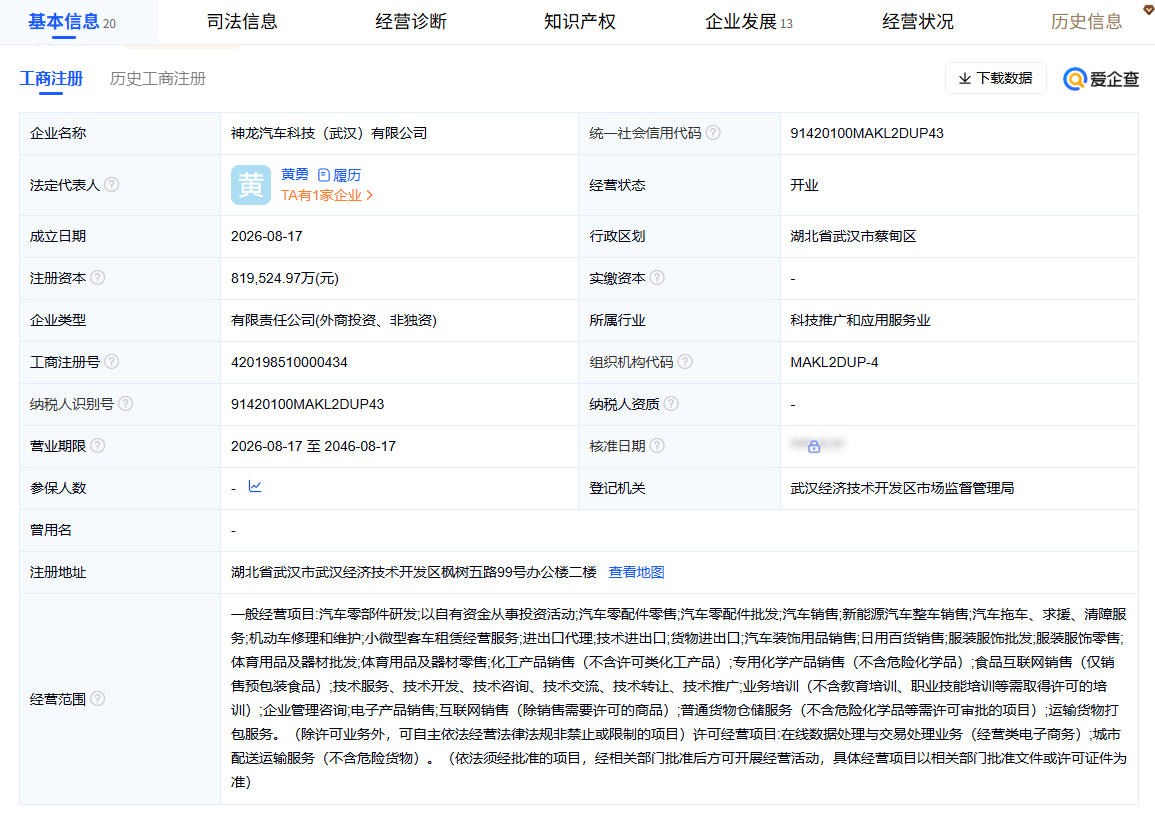Click the 黄 avatar of the legal representative
This screenshot has height=826, width=1155.
pyautogui.click(x=250, y=184)
